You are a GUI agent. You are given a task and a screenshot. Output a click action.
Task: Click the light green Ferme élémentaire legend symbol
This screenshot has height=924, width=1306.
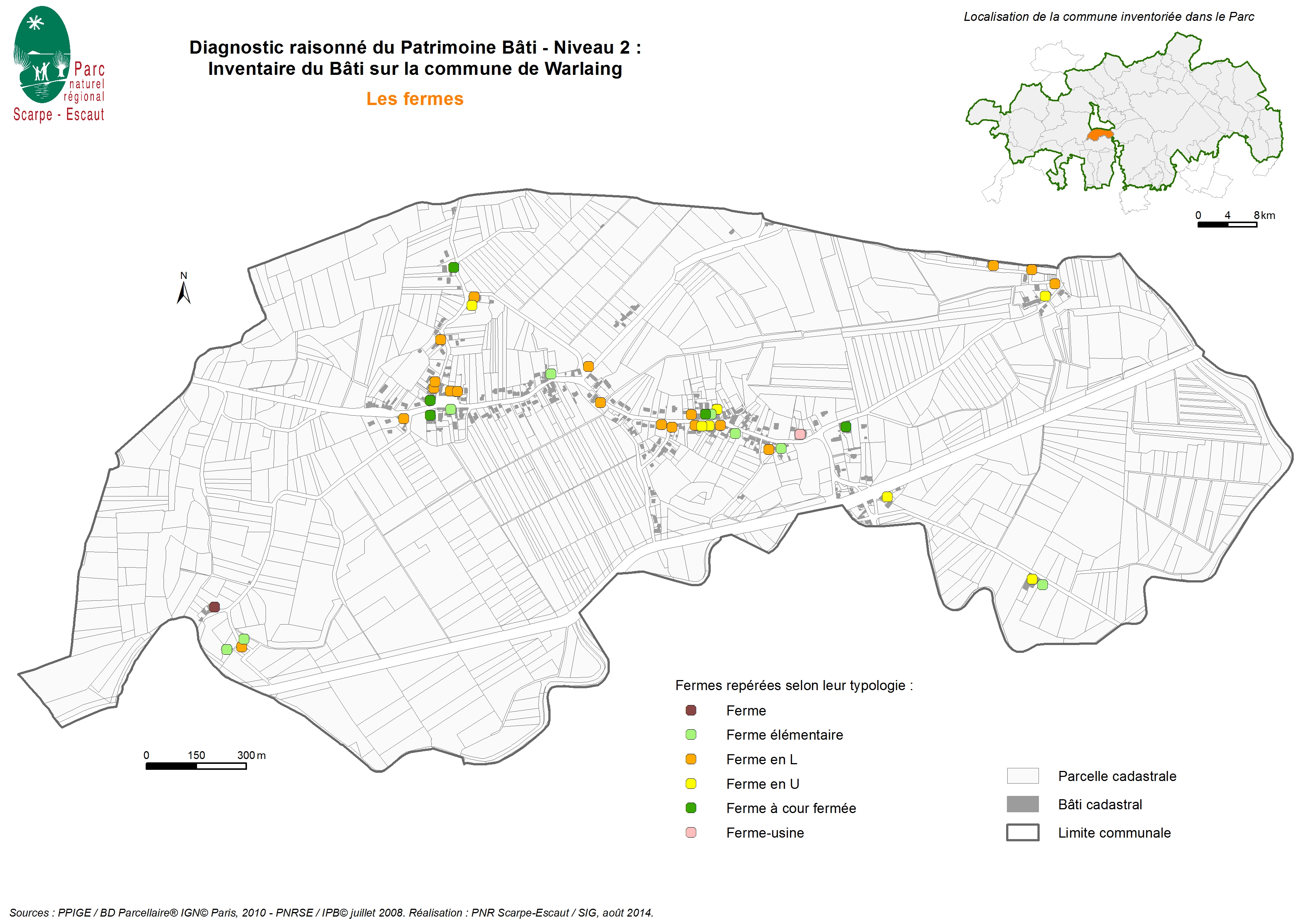pyautogui.click(x=691, y=734)
